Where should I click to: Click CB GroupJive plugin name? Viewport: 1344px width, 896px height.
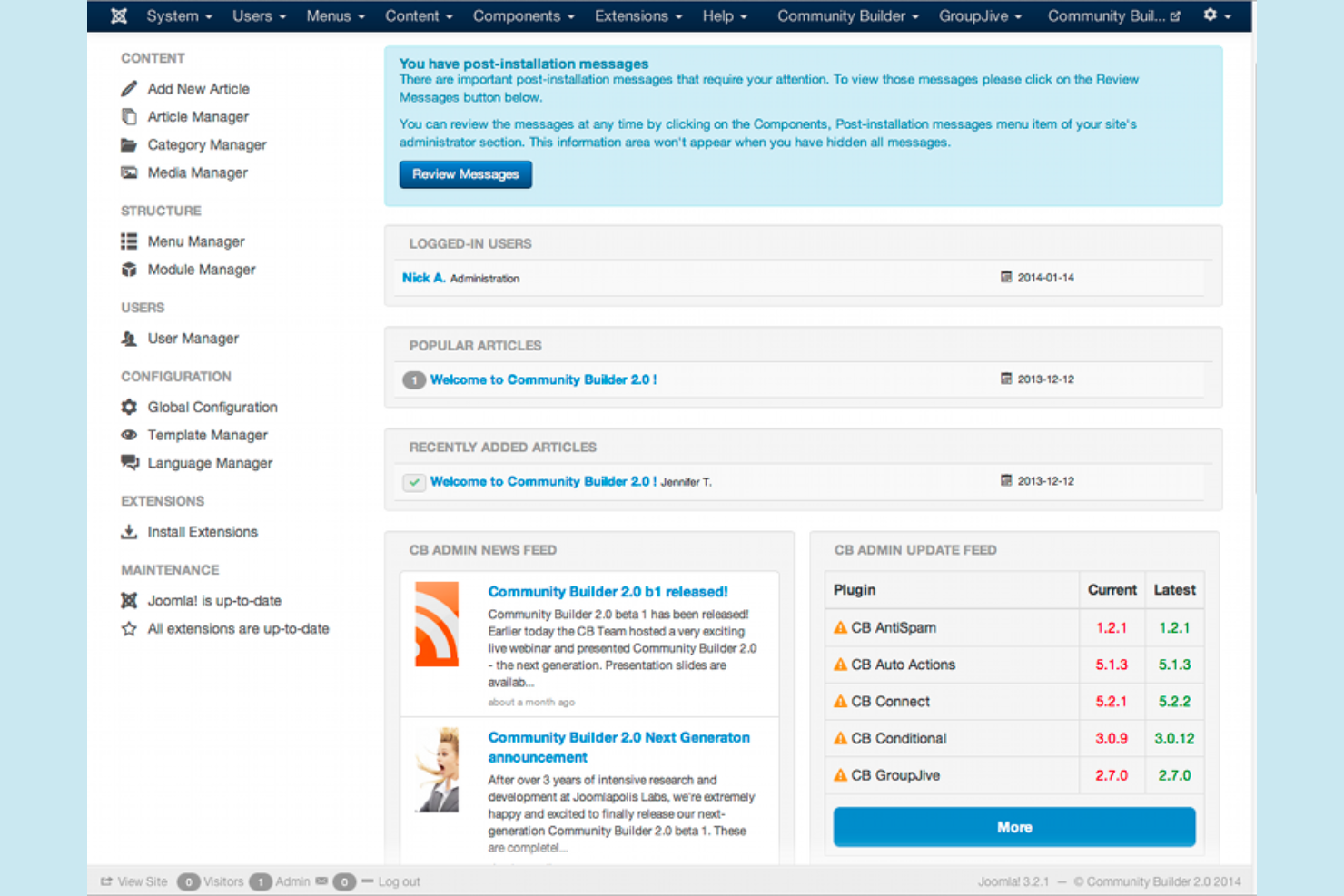(x=895, y=775)
